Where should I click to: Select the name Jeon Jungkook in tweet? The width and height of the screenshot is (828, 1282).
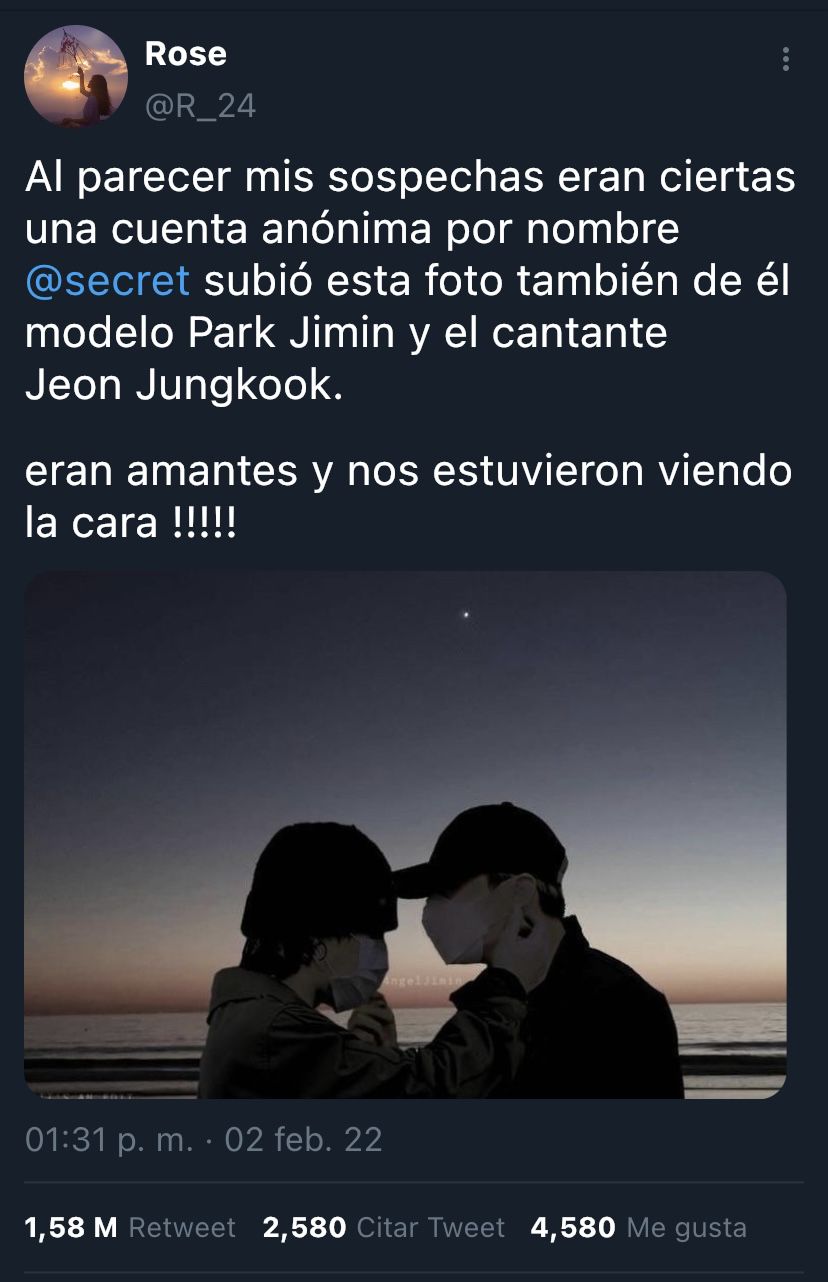[183, 386]
